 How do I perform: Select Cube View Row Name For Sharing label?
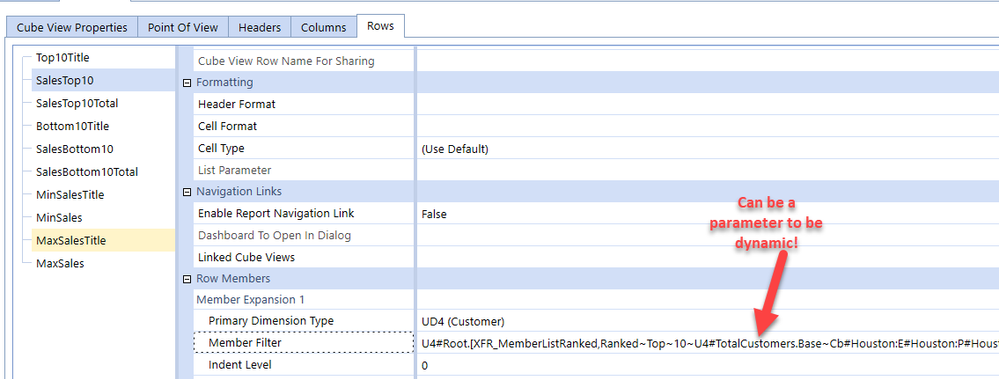tap(286, 61)
